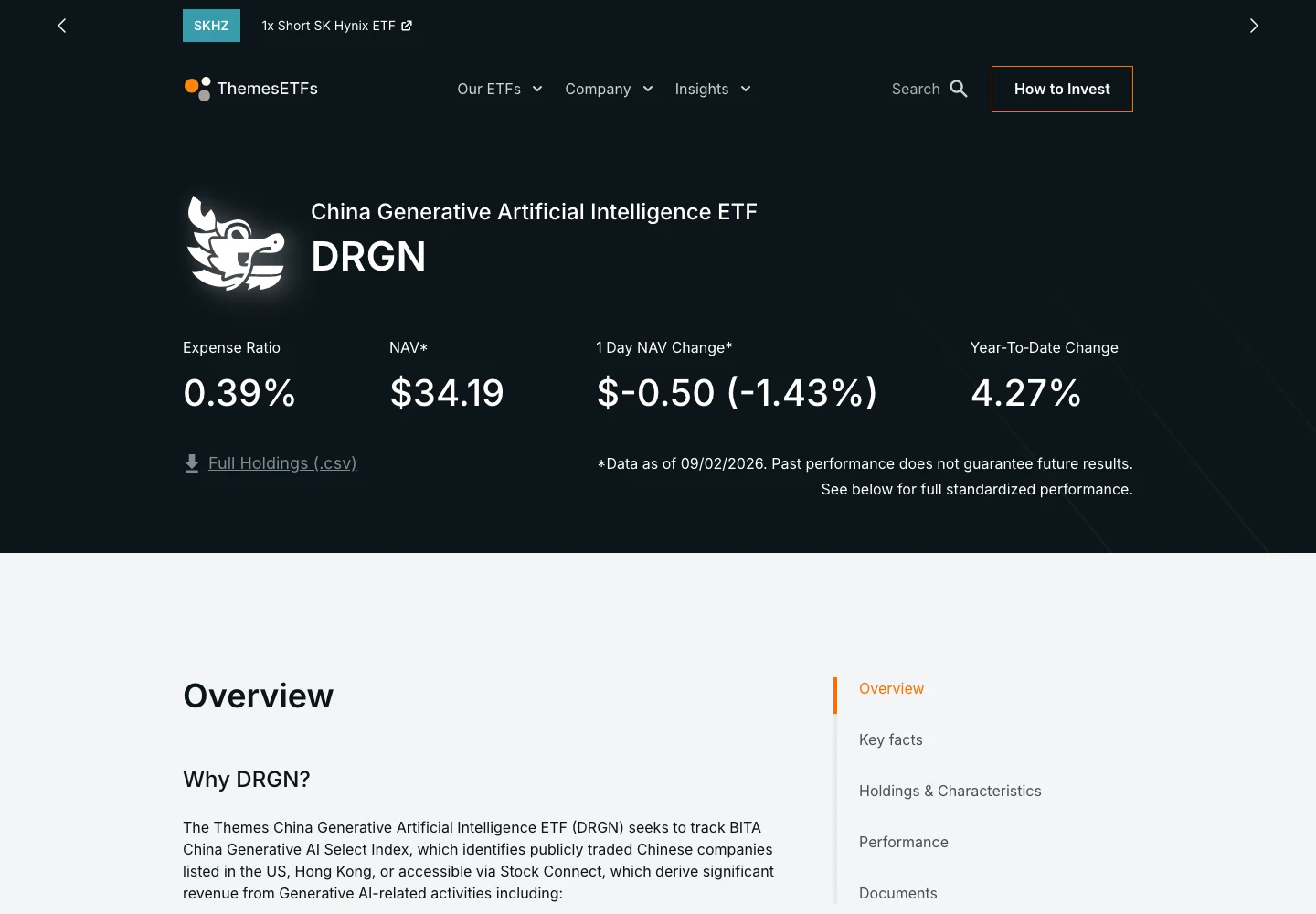Jump to Performance section
The width and height of the screenshot is (1316, 914).
904,842
